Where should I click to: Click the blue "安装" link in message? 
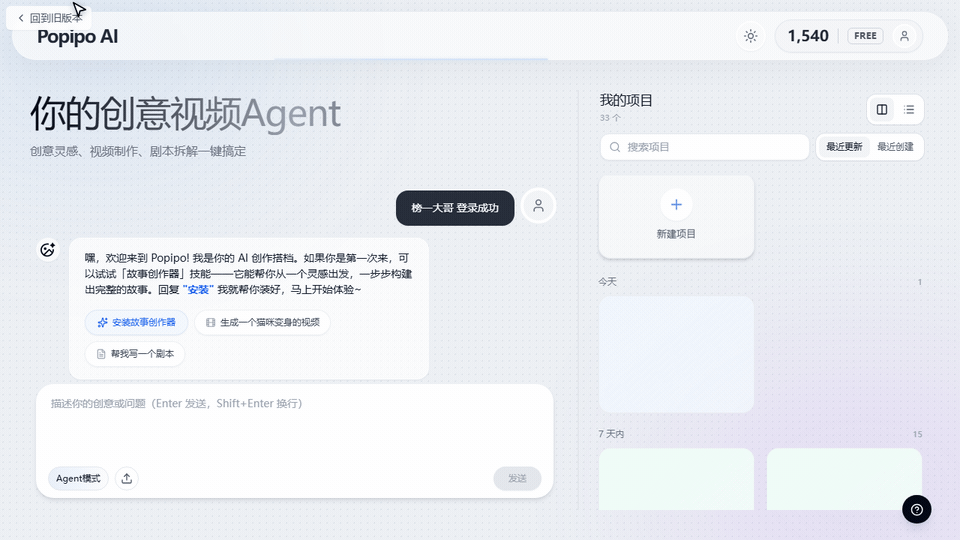coord(198,290)
